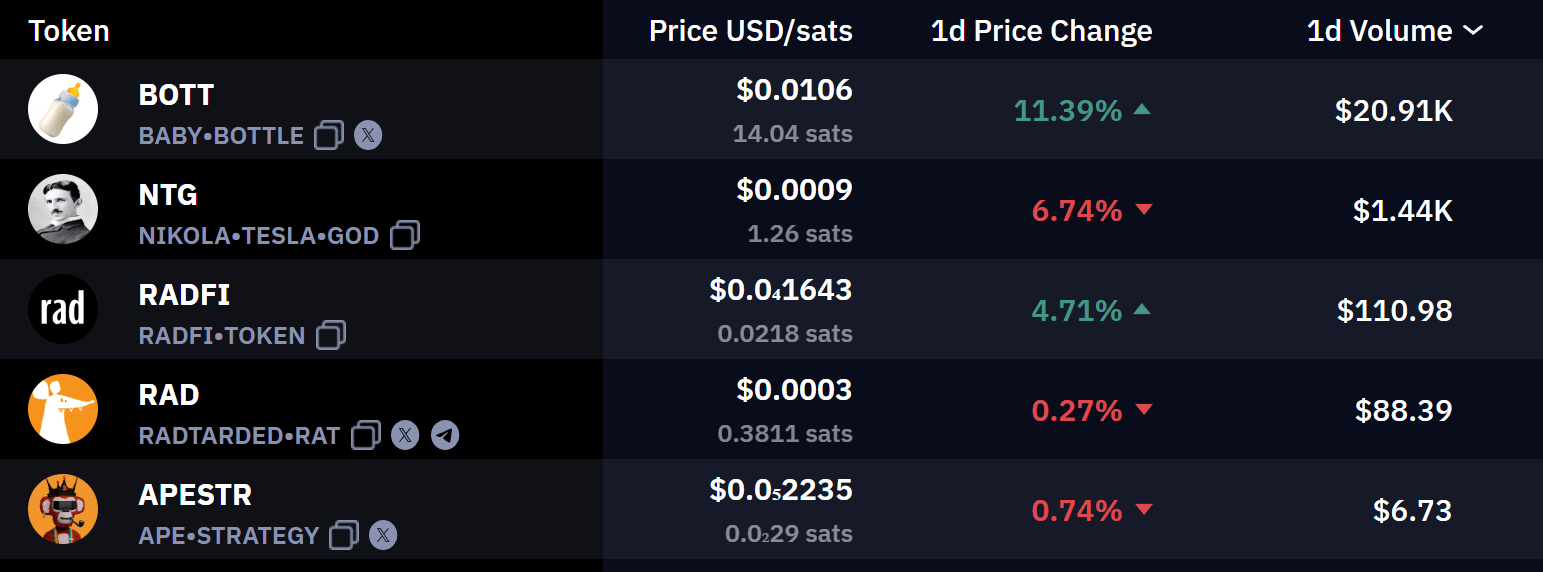The height and width of the screenshot is (572, 1543).
Task: Open the BOTT token row
Action: (x=771, y=109)
